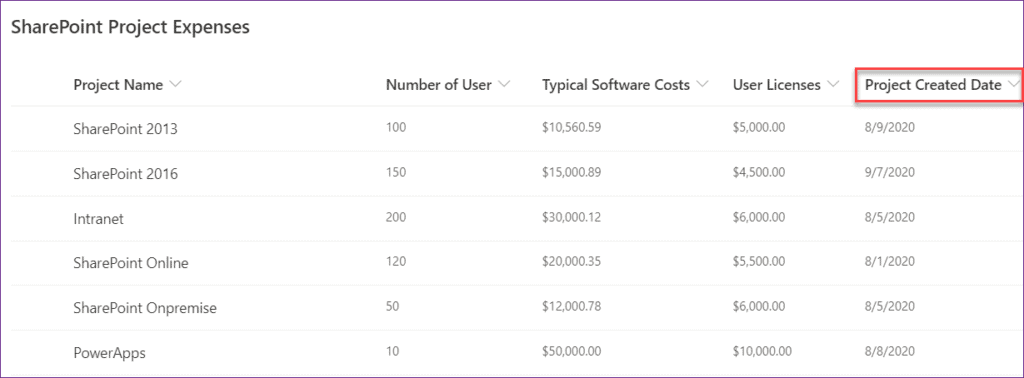Click the $20,000.35 software cost cell
The width and height of the screenshot is (1024, 378).
coord(571,262)
